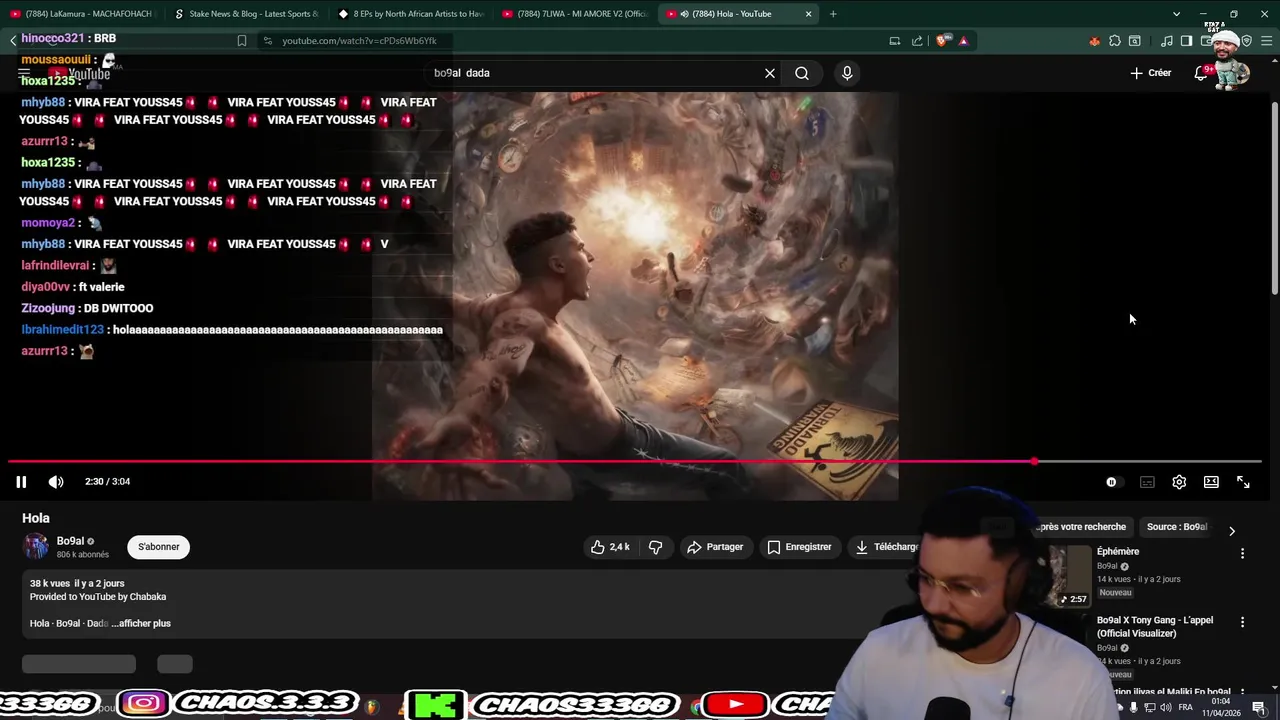Show more filter chips with right arrow
This screenshot has width=1280, height=720.
[x=1232, y=531]
